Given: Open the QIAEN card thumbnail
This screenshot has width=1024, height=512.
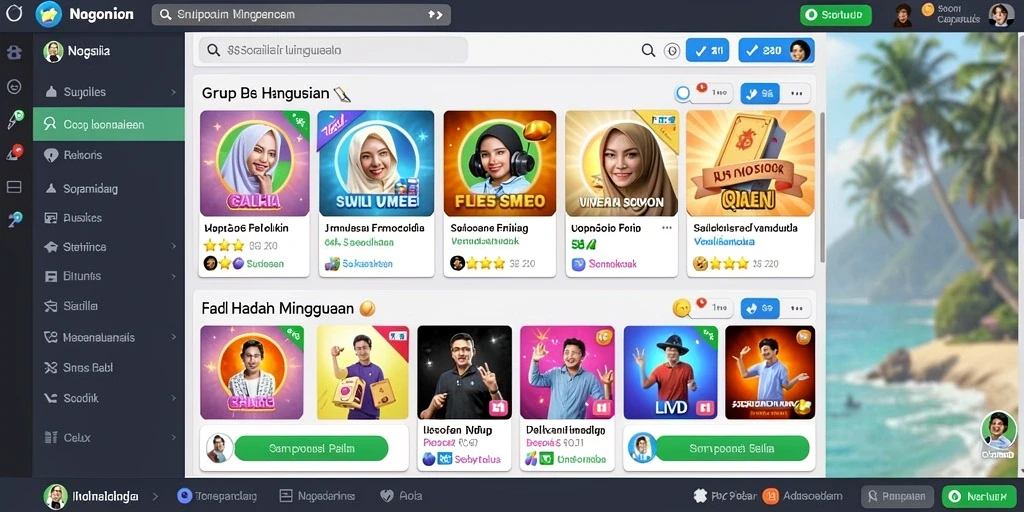Looking at the screenshot, I should click(x=750, y=163).
